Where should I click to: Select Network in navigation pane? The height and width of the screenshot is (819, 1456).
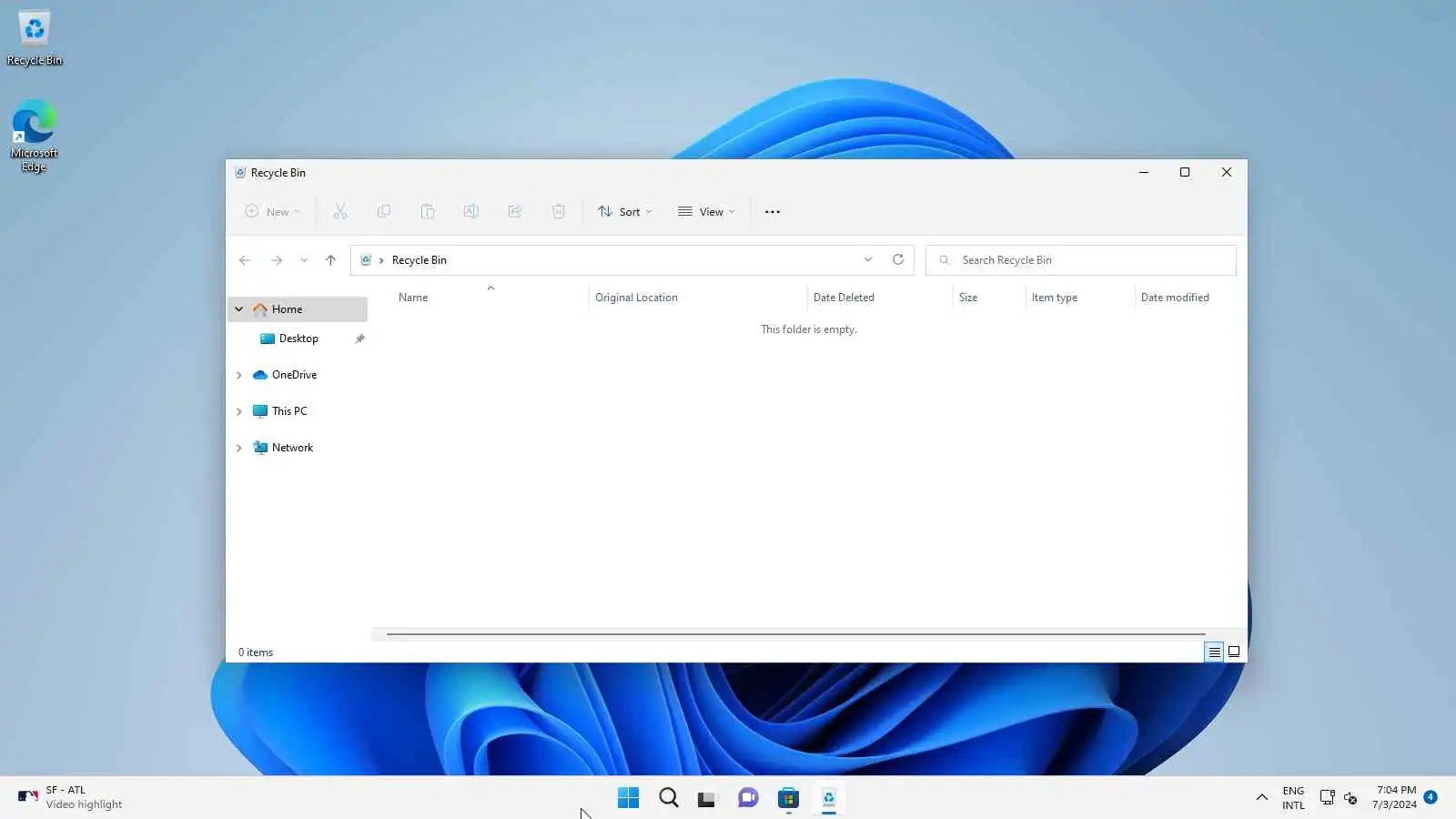(x=292, y=448)
